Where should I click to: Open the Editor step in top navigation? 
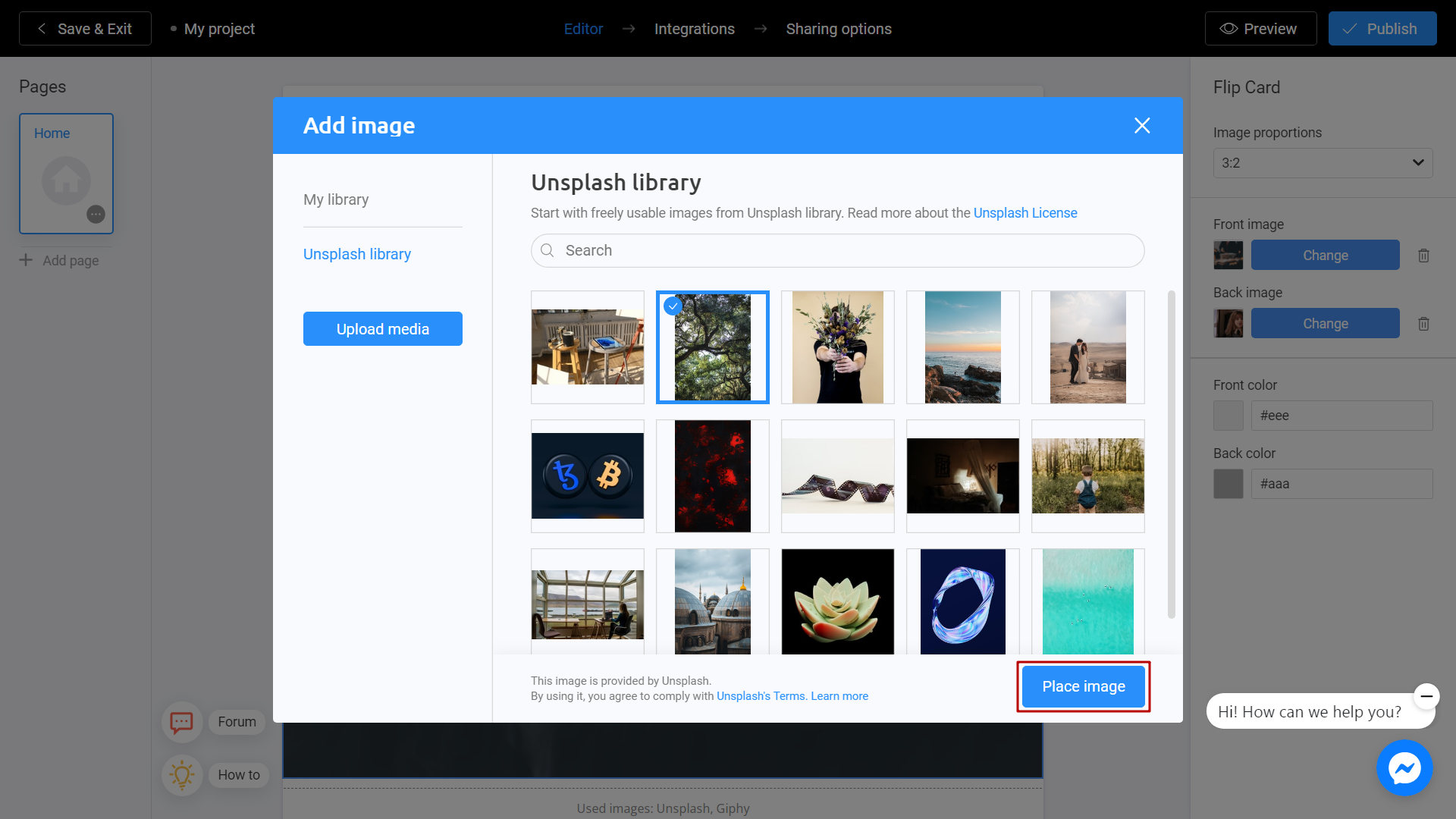[583, 28]
